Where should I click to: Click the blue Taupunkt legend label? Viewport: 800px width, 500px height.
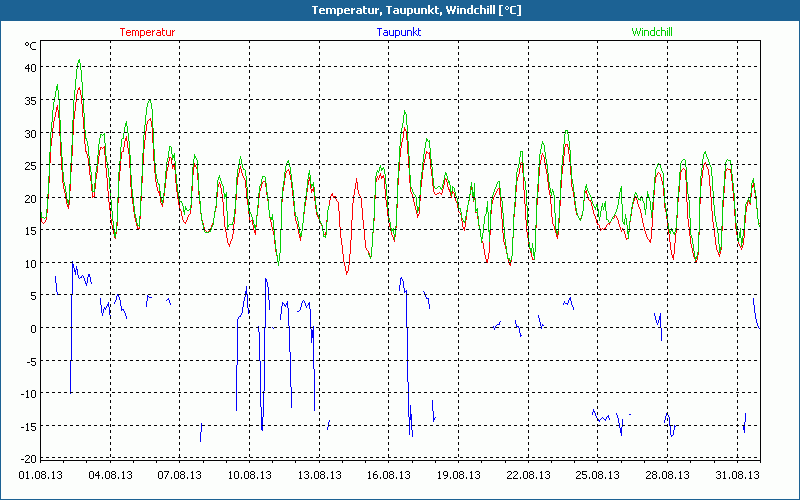click(399, 32)
